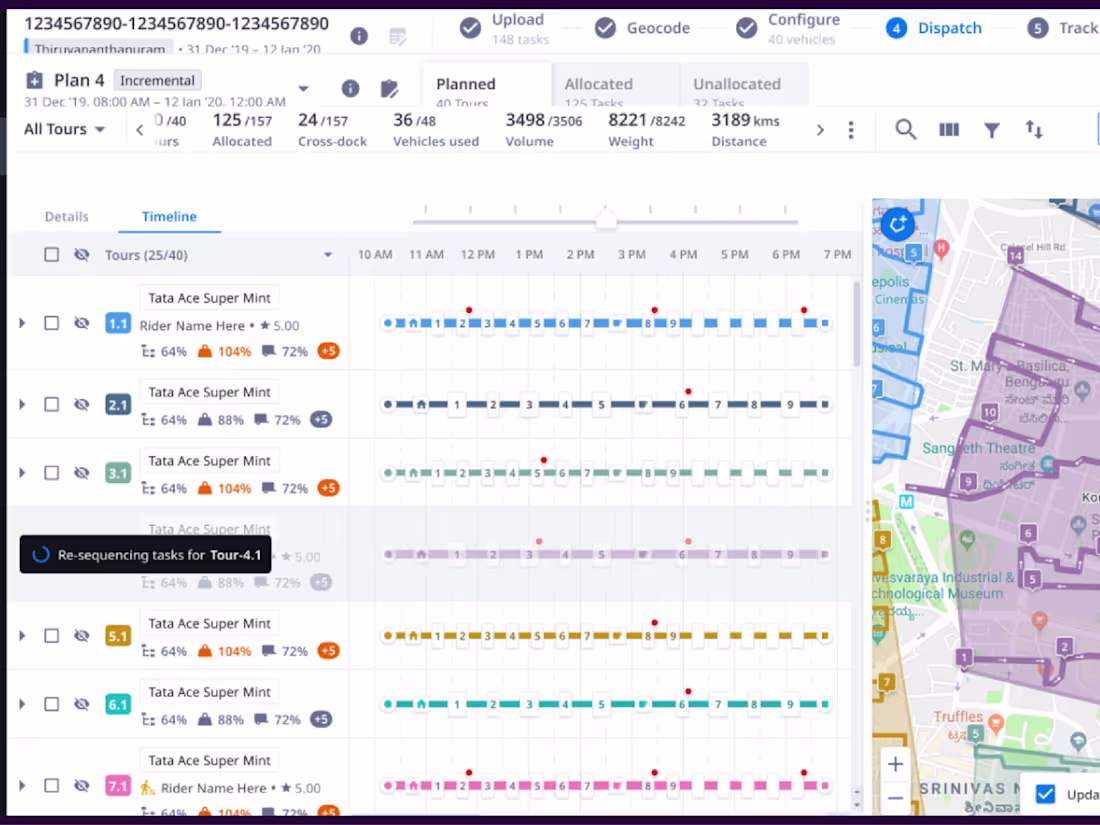Select the Details tab
Image resolution: width=1100 pixels, height=825 pixels.
point(66,216)
